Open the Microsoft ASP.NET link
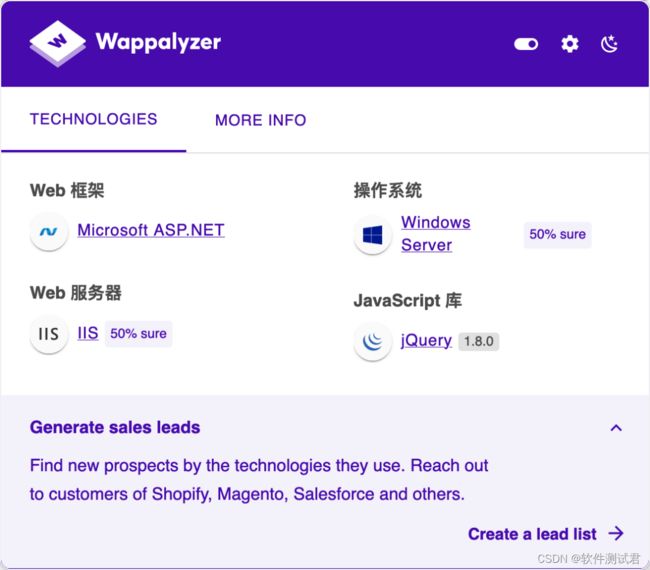 pyautogui.click(x=151, y=230)
